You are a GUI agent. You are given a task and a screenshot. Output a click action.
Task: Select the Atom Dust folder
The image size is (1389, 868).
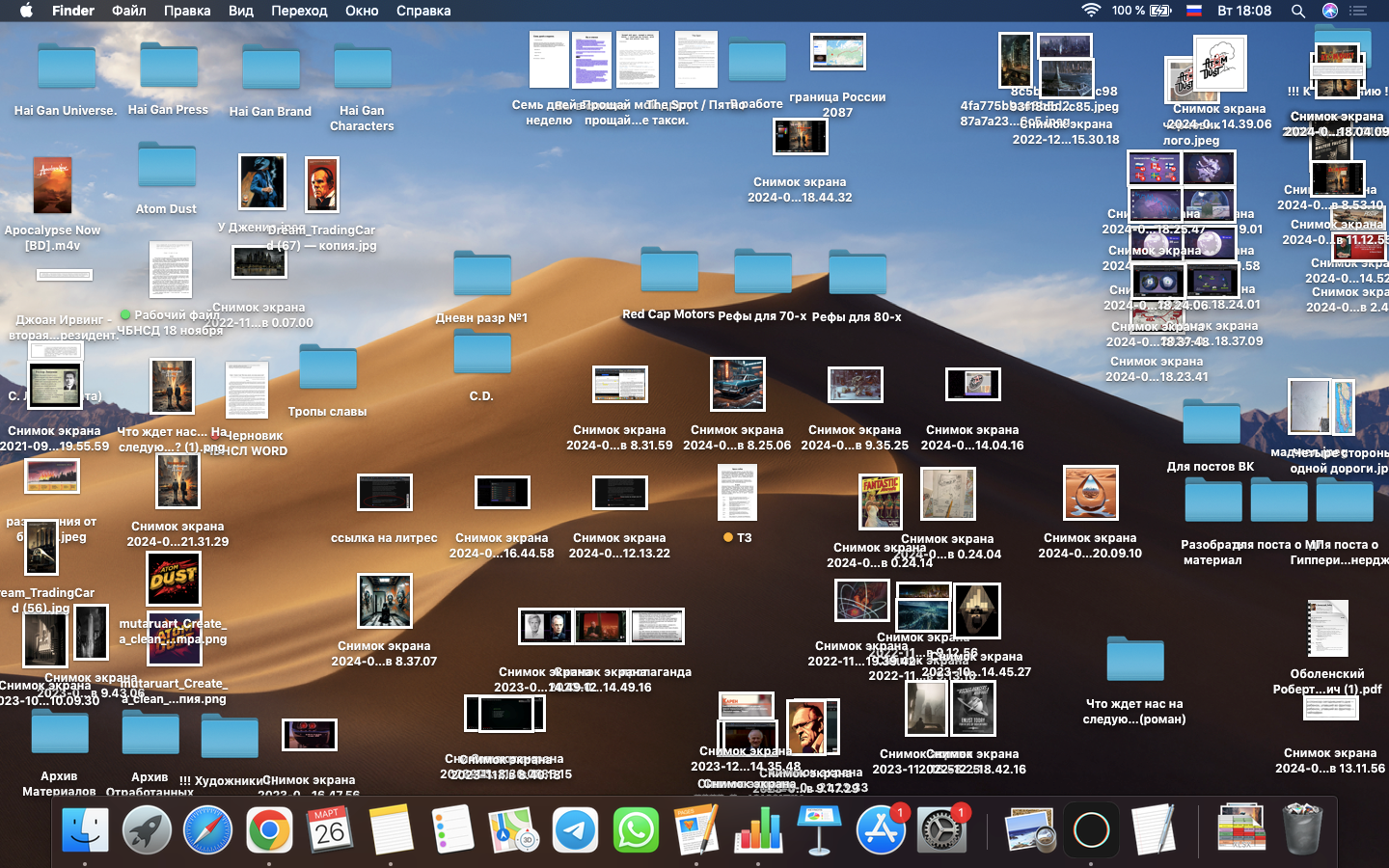[x=166, y=167]
